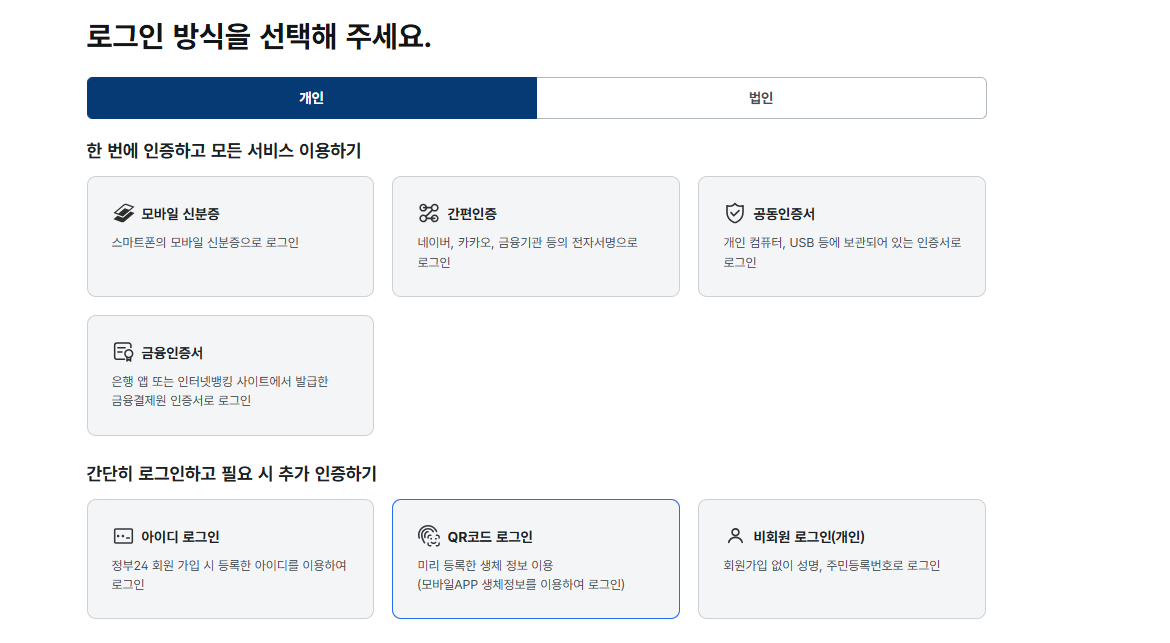
Task: Click the 비회원 로그인 person icon
Action: tap(735, 536)
